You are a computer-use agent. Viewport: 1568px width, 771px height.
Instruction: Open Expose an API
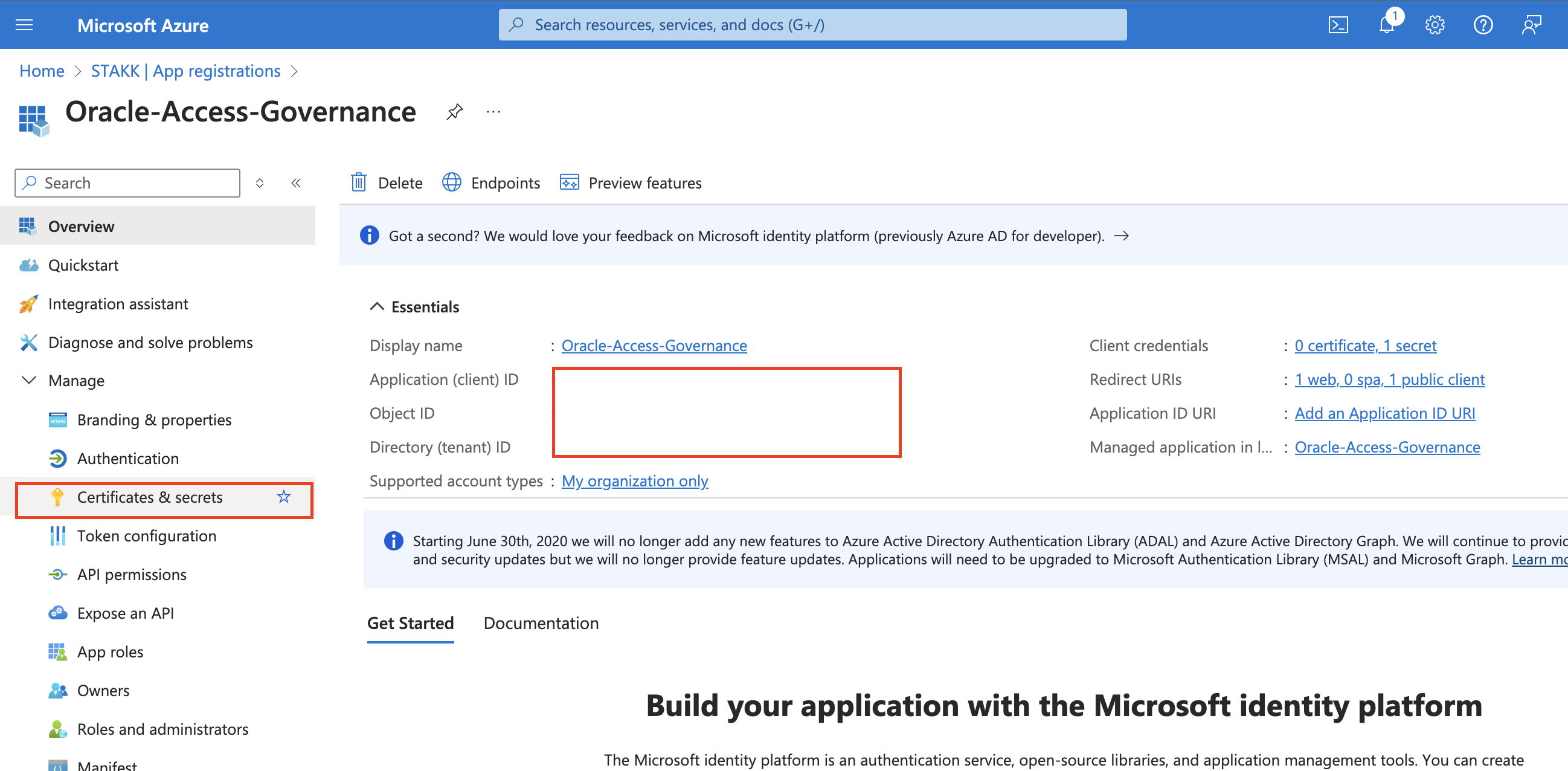[158, 613]
